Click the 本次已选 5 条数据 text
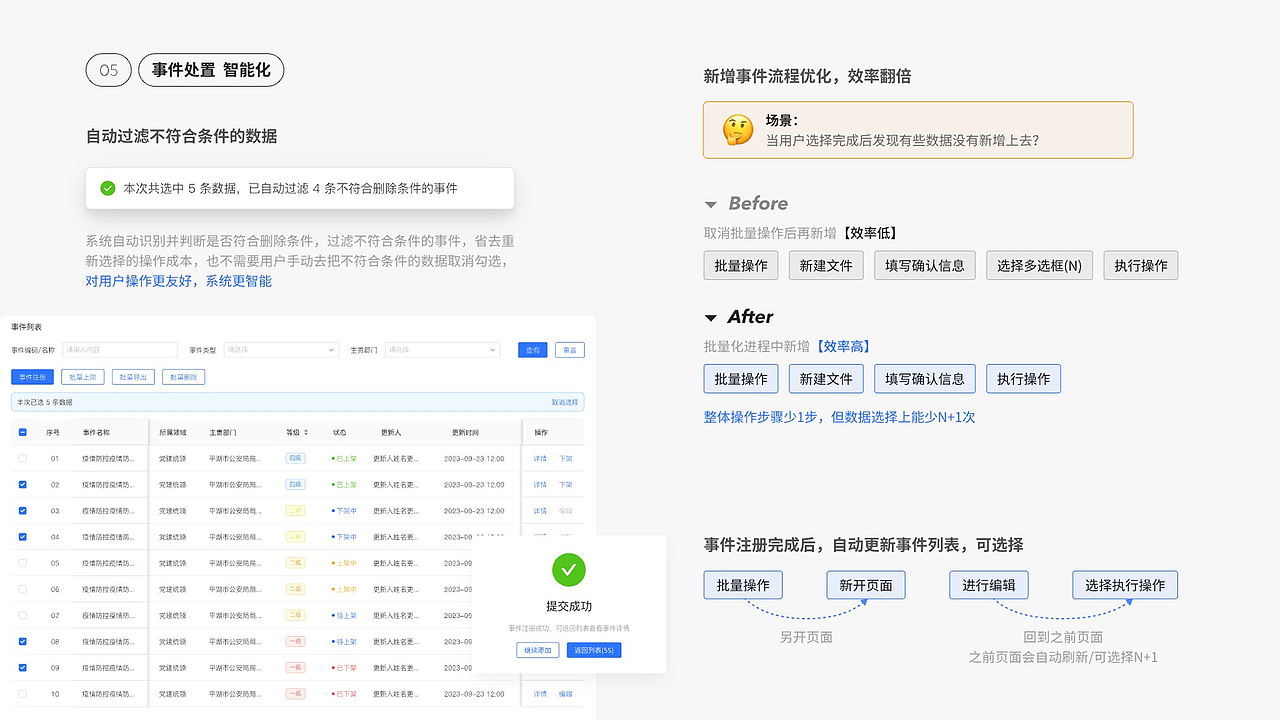Screen dimensions: 1280x720 coord(45,402)
